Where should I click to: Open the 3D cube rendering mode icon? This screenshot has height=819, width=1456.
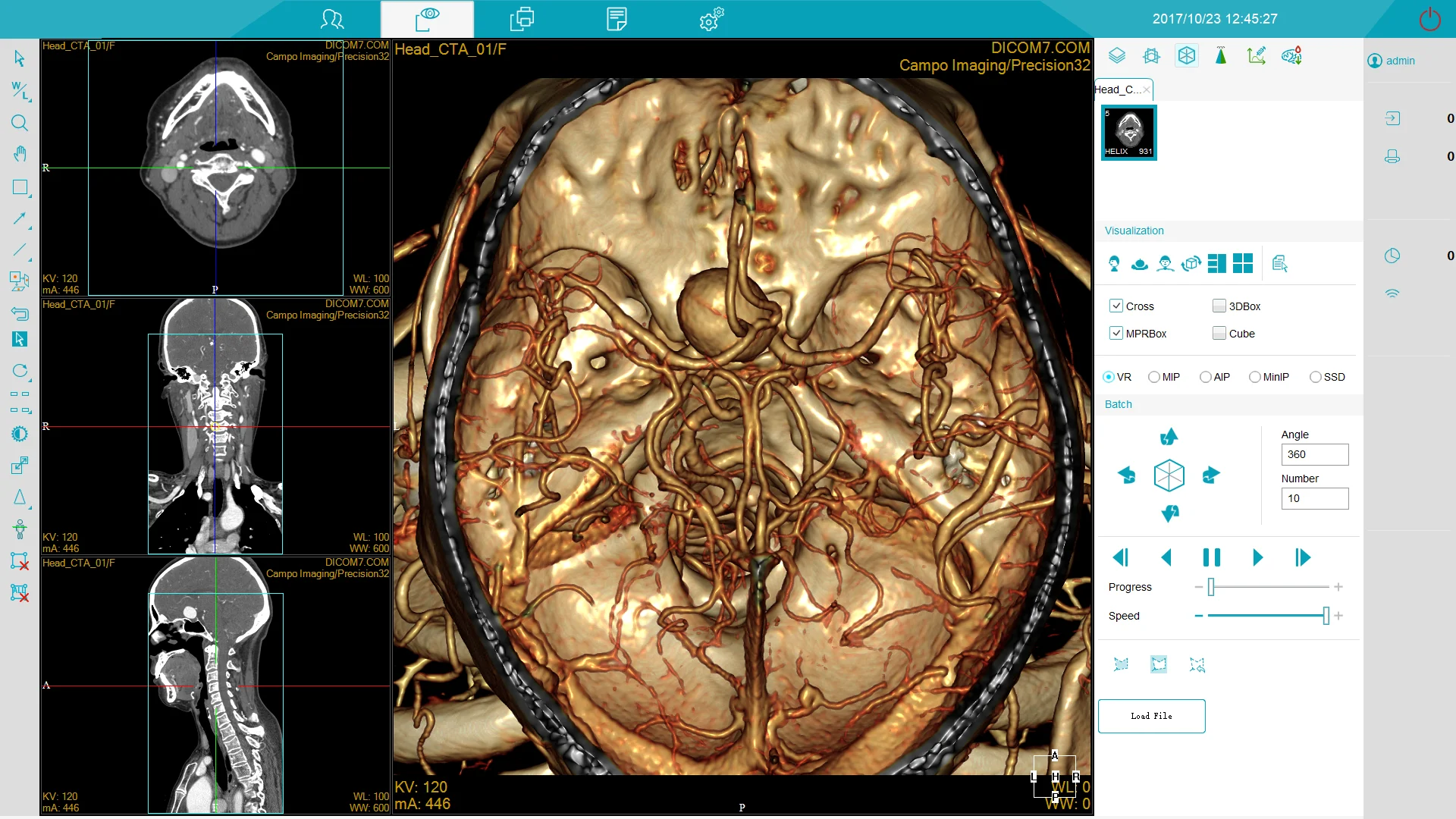point(1187,55)
